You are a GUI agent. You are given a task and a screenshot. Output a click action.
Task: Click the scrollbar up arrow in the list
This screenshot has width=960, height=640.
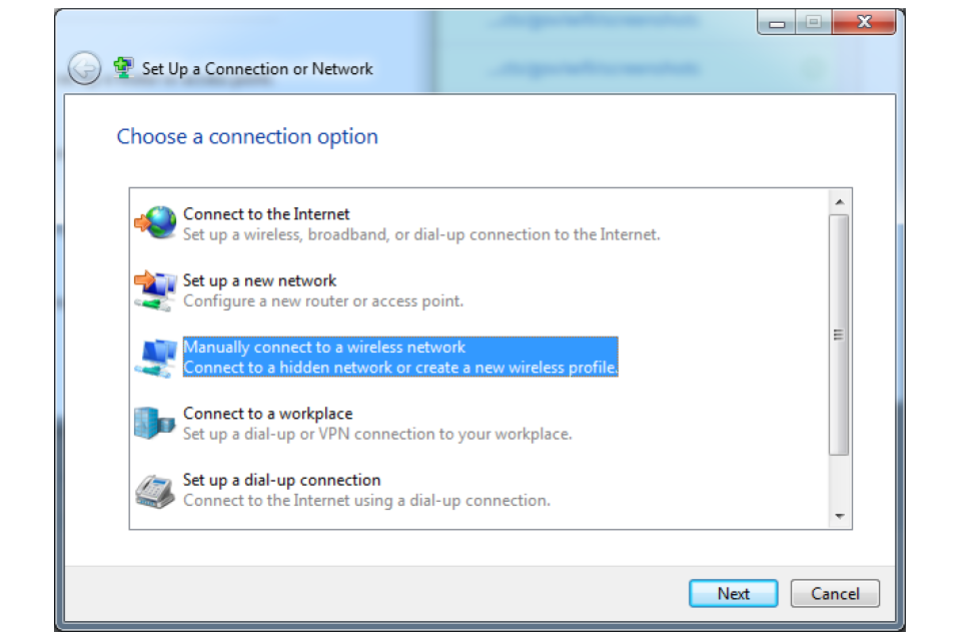839,201
